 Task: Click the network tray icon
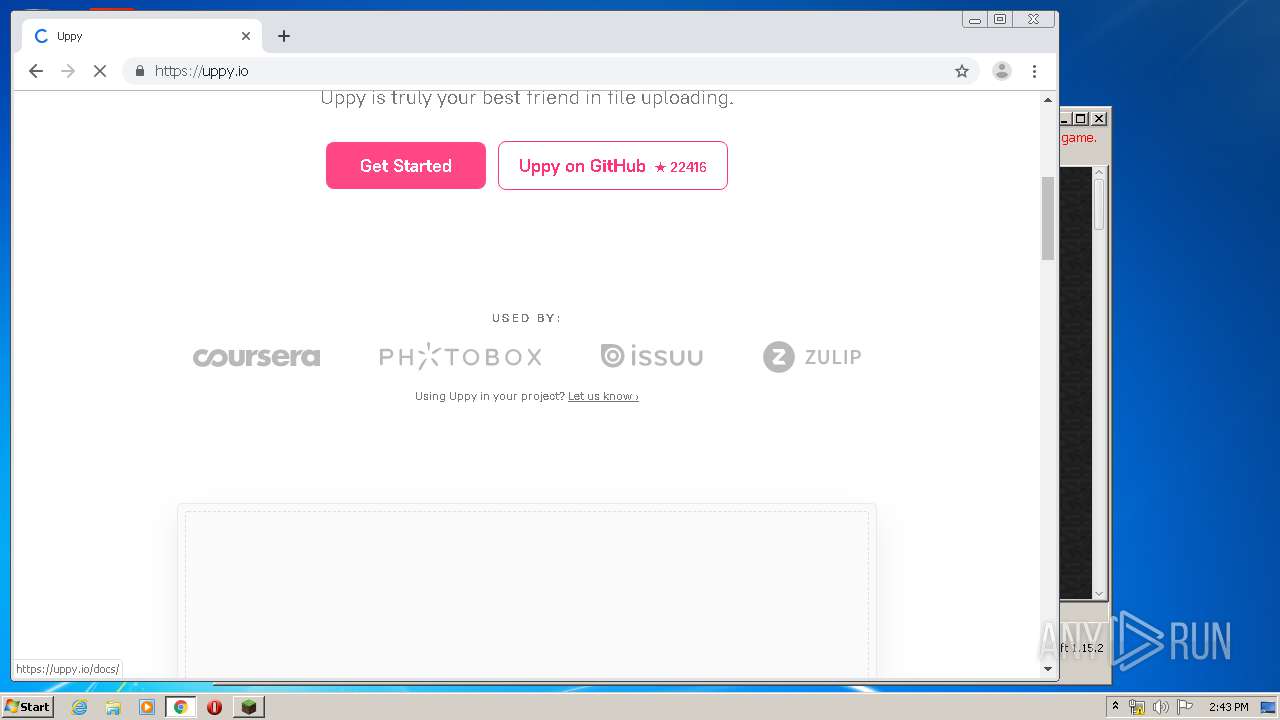[x=1137, y=707]
